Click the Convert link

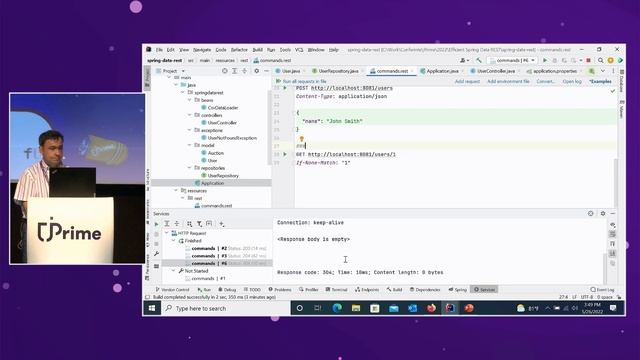tap(545, 81)
